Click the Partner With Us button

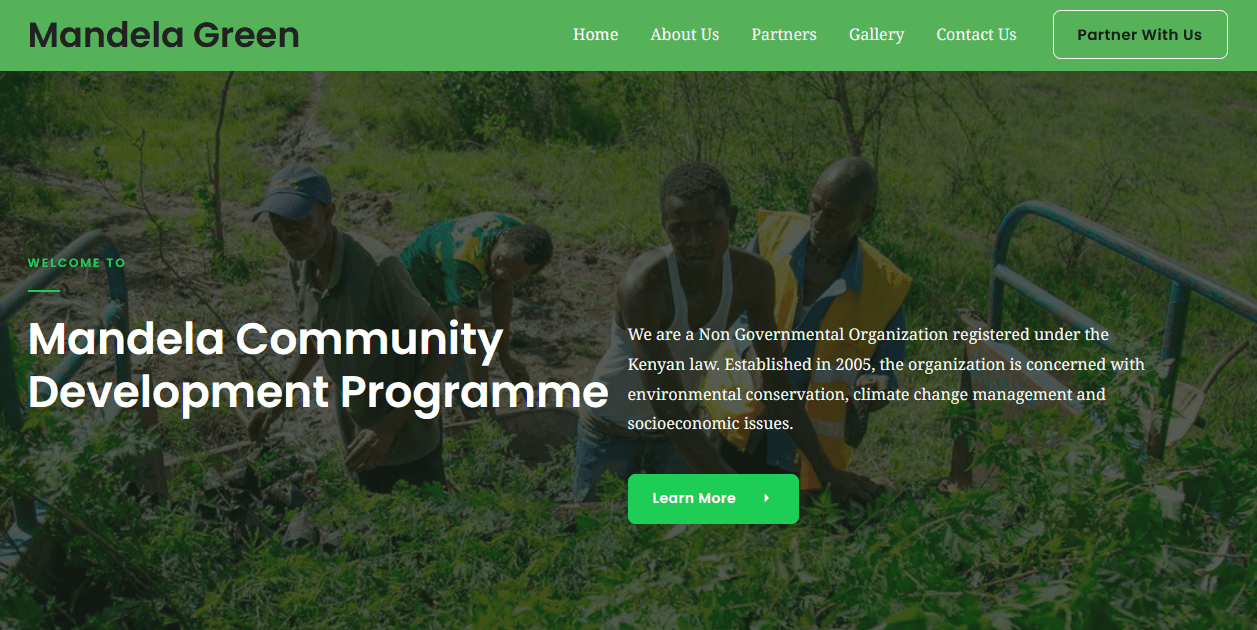[1140, 35]
